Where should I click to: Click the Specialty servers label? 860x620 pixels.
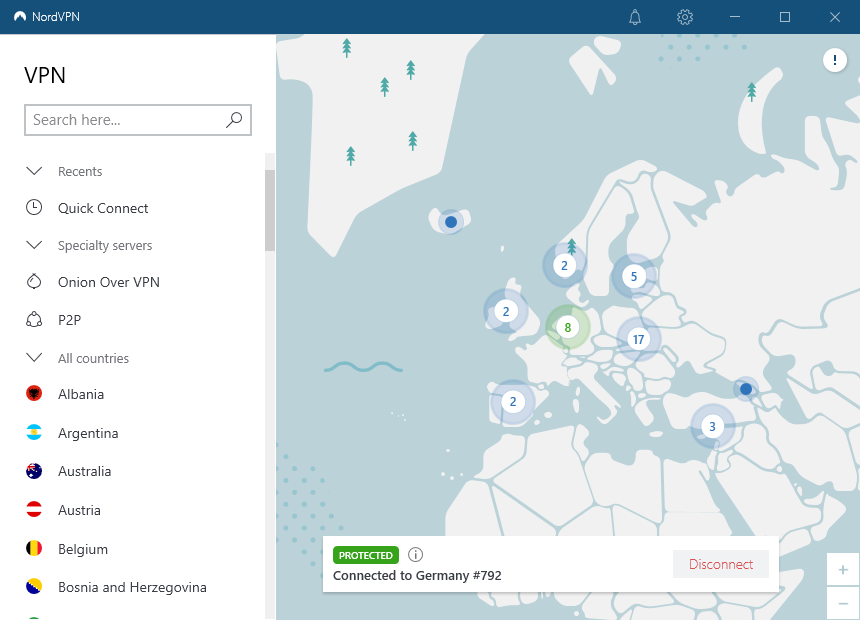coord(105,245)
